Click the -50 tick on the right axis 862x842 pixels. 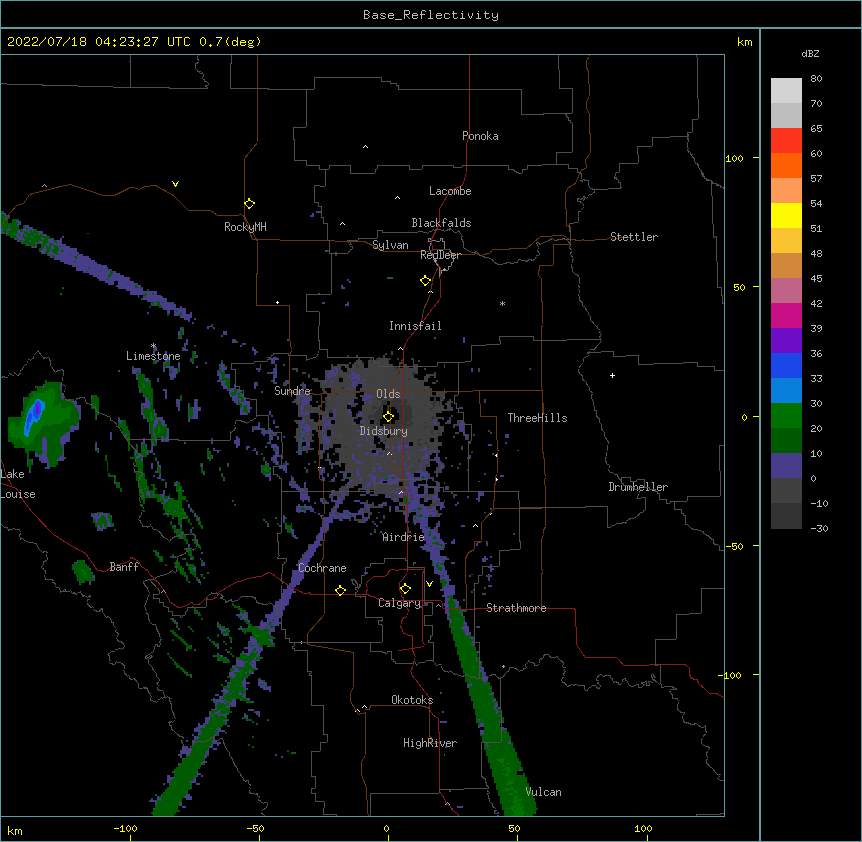coord(734,546)
